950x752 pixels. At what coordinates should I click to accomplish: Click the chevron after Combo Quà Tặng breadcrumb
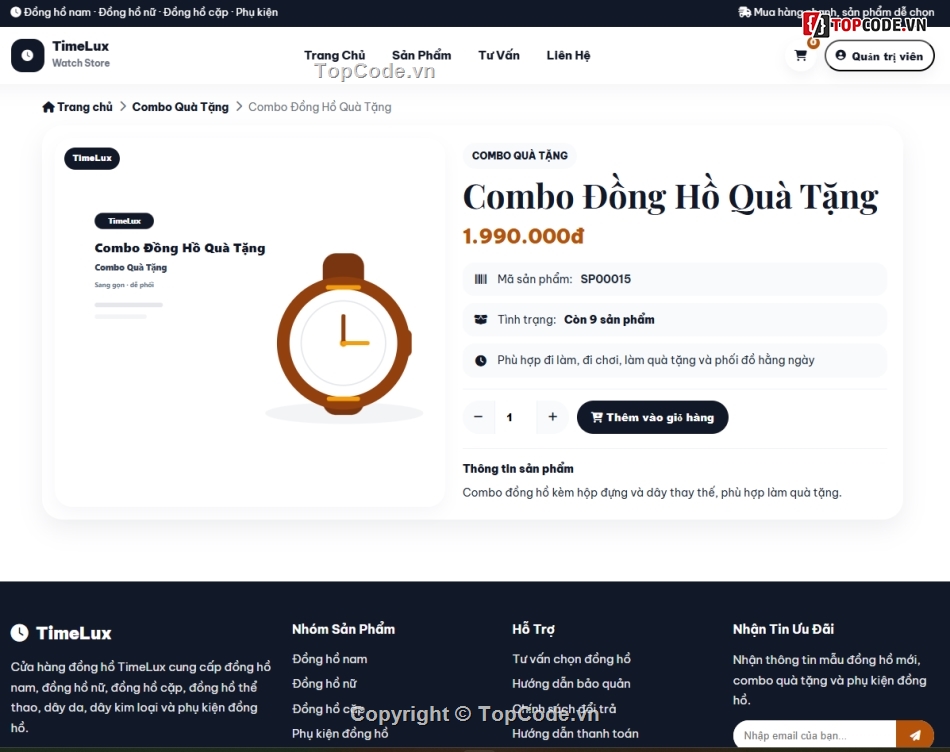click(x=239, y=107)
